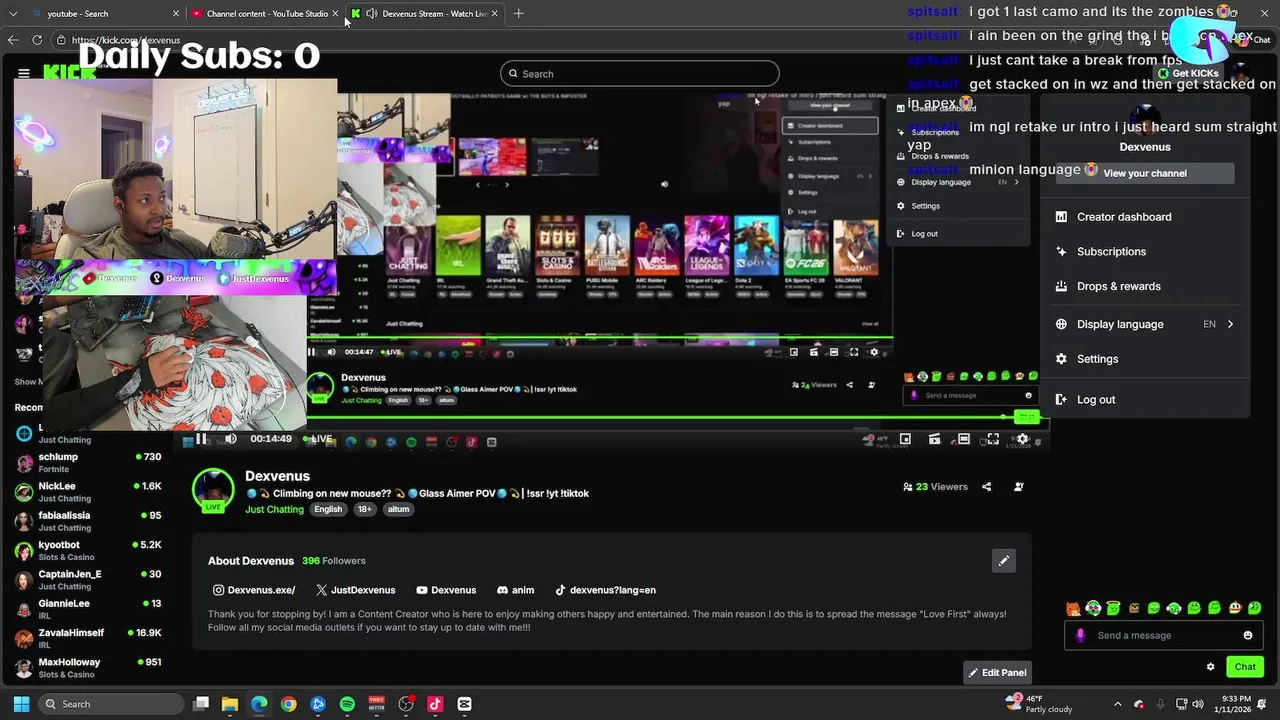
Task: Open chat settings gear next to Chat button
Action: click(1210, 667)
